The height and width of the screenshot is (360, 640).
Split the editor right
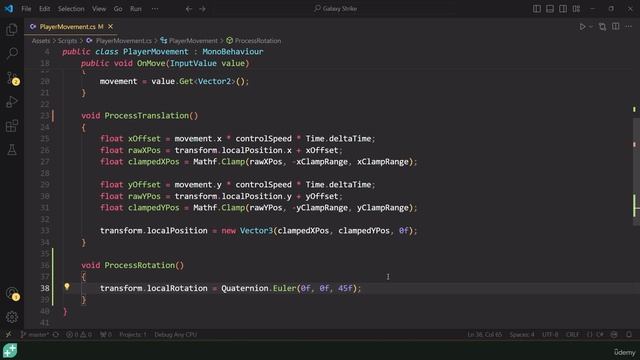pyautogui.click(x=616, y=27)
